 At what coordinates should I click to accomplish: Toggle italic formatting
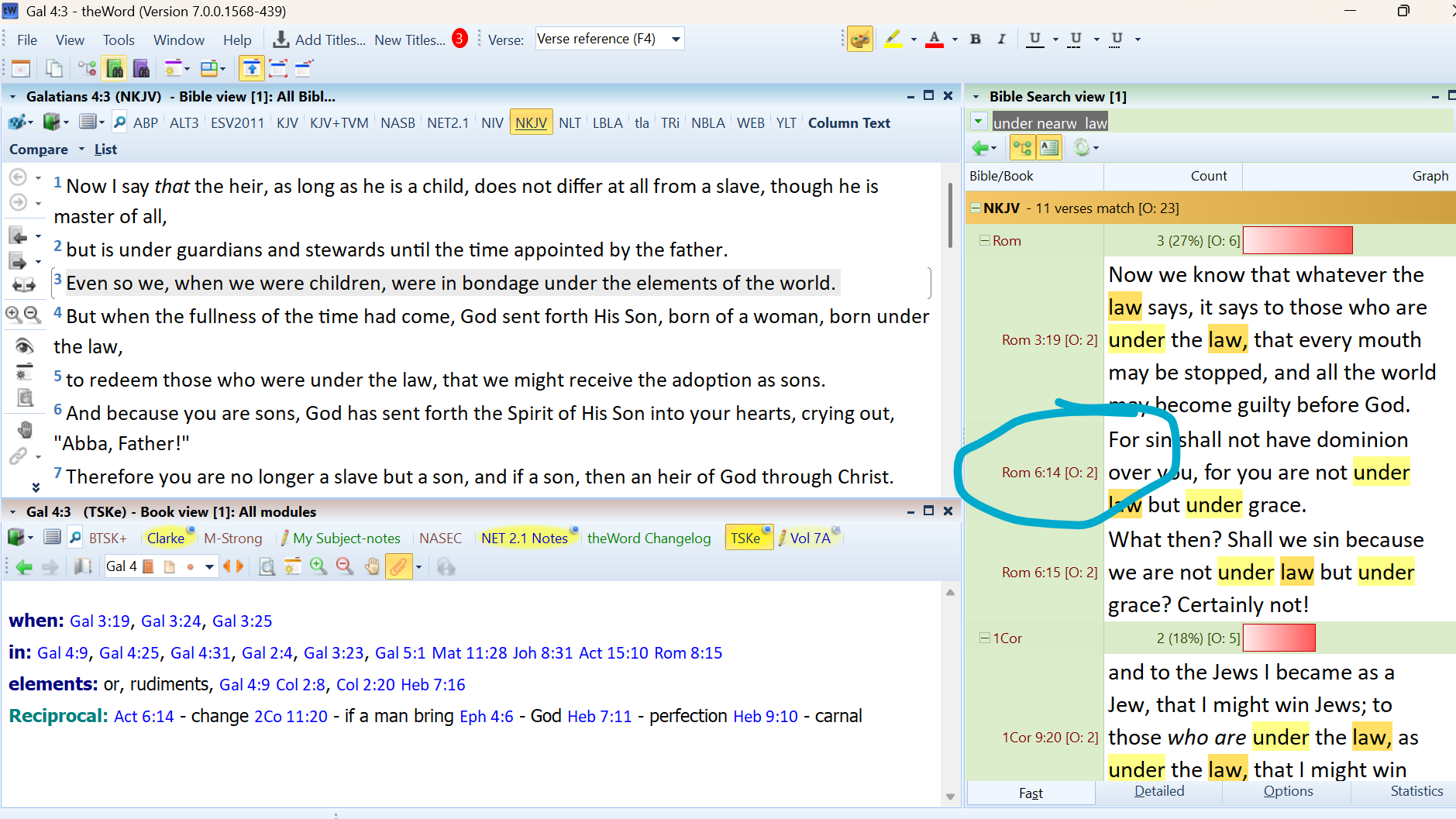pos(1001,39)
